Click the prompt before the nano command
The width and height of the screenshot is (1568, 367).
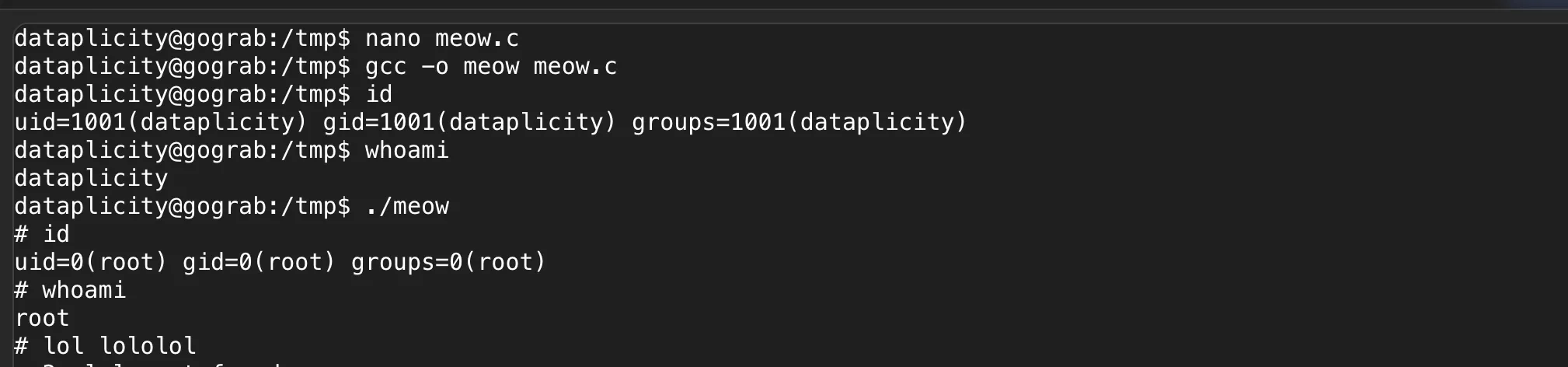(183, 38)
